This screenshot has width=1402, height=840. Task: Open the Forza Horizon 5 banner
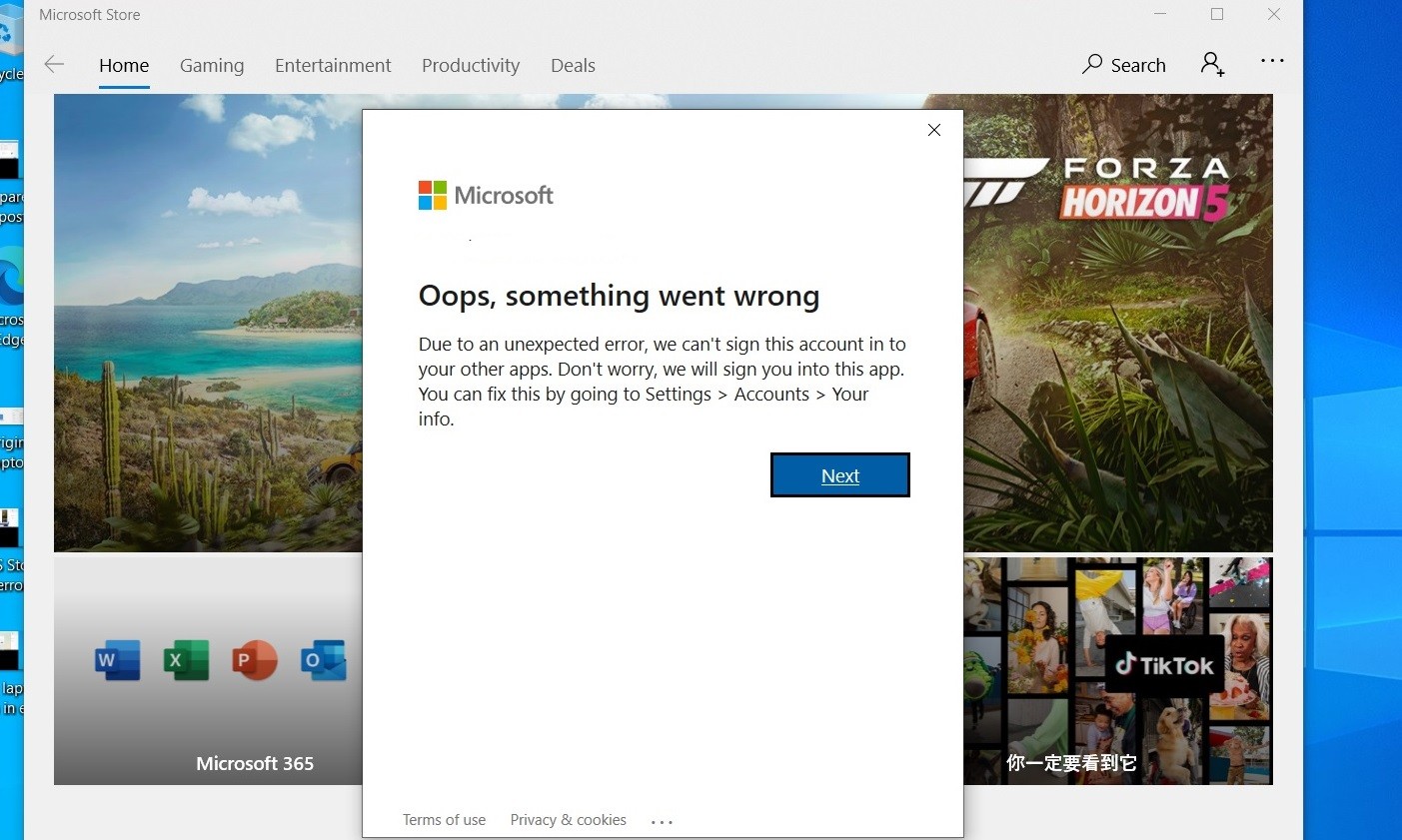pyautogui.click(x=1118, y=323)
